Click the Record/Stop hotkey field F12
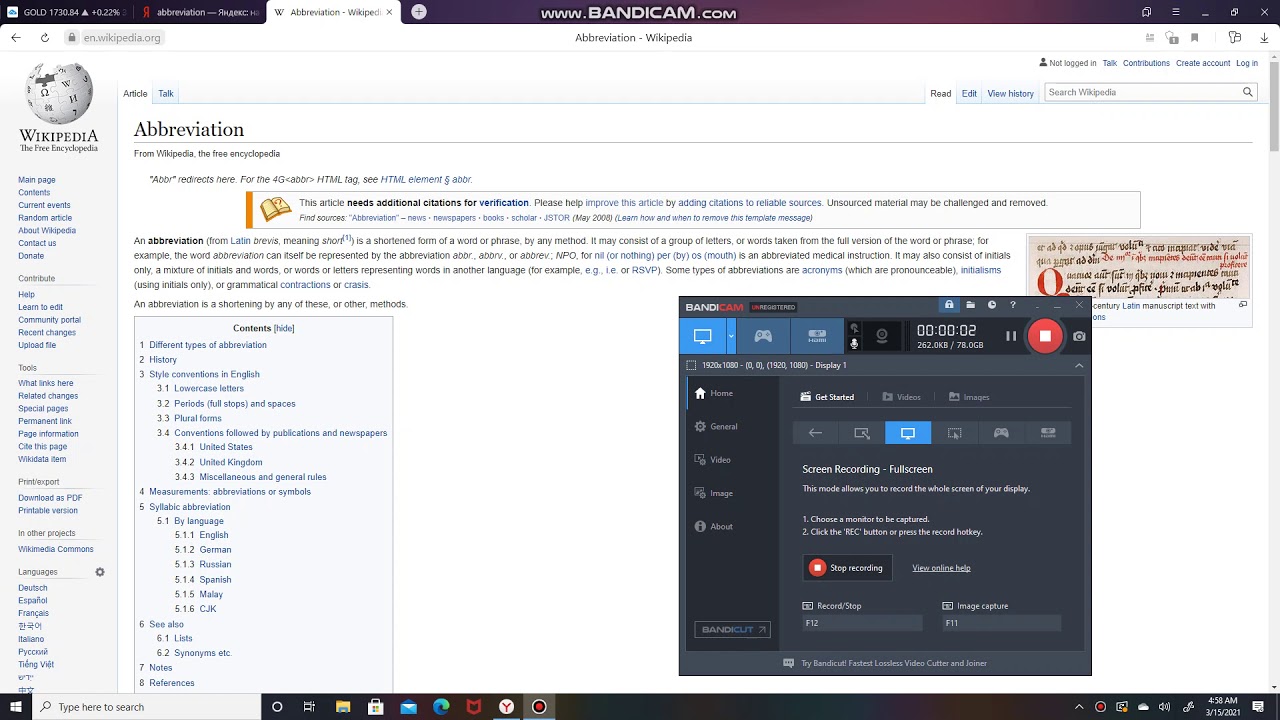1280x720 pixels. click(x=862, y=623)
